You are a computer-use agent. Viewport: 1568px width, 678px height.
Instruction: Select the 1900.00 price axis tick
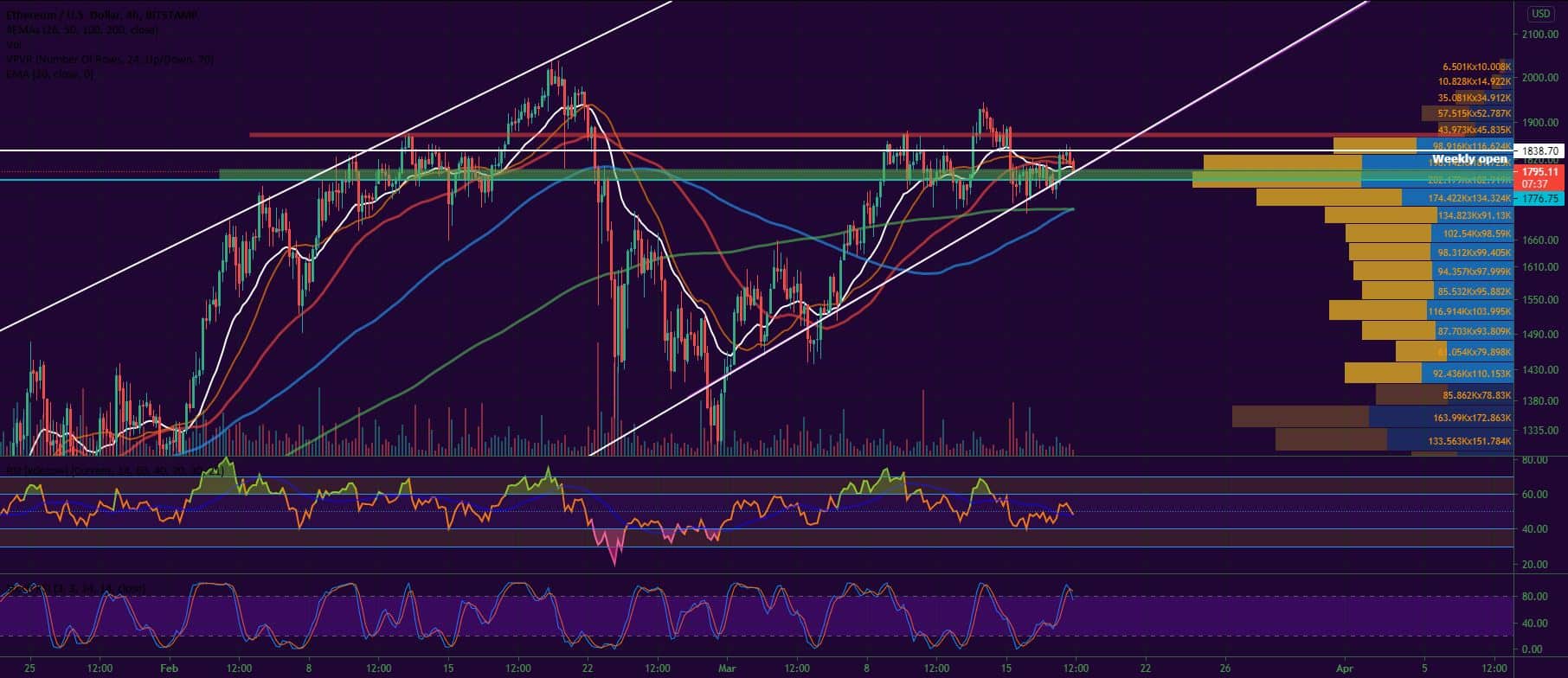[1539, 123]
